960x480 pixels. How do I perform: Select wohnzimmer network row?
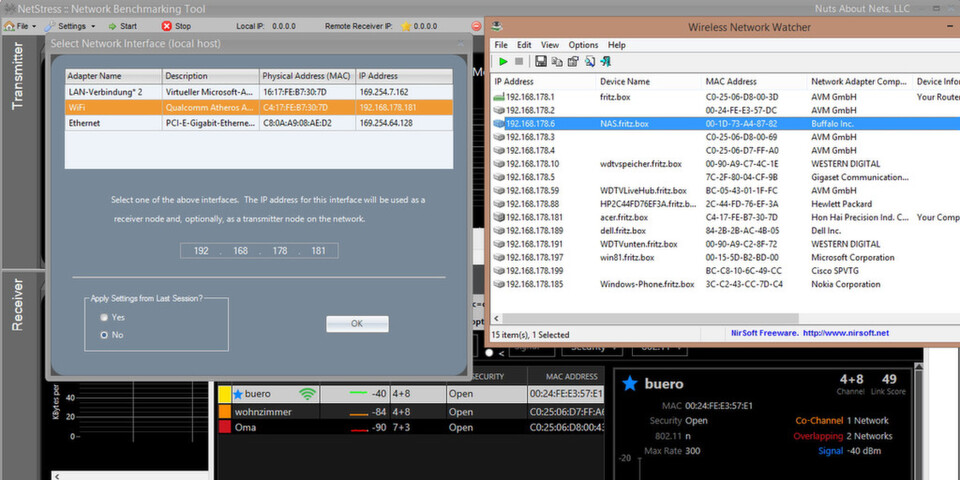(x=411, y=412)
